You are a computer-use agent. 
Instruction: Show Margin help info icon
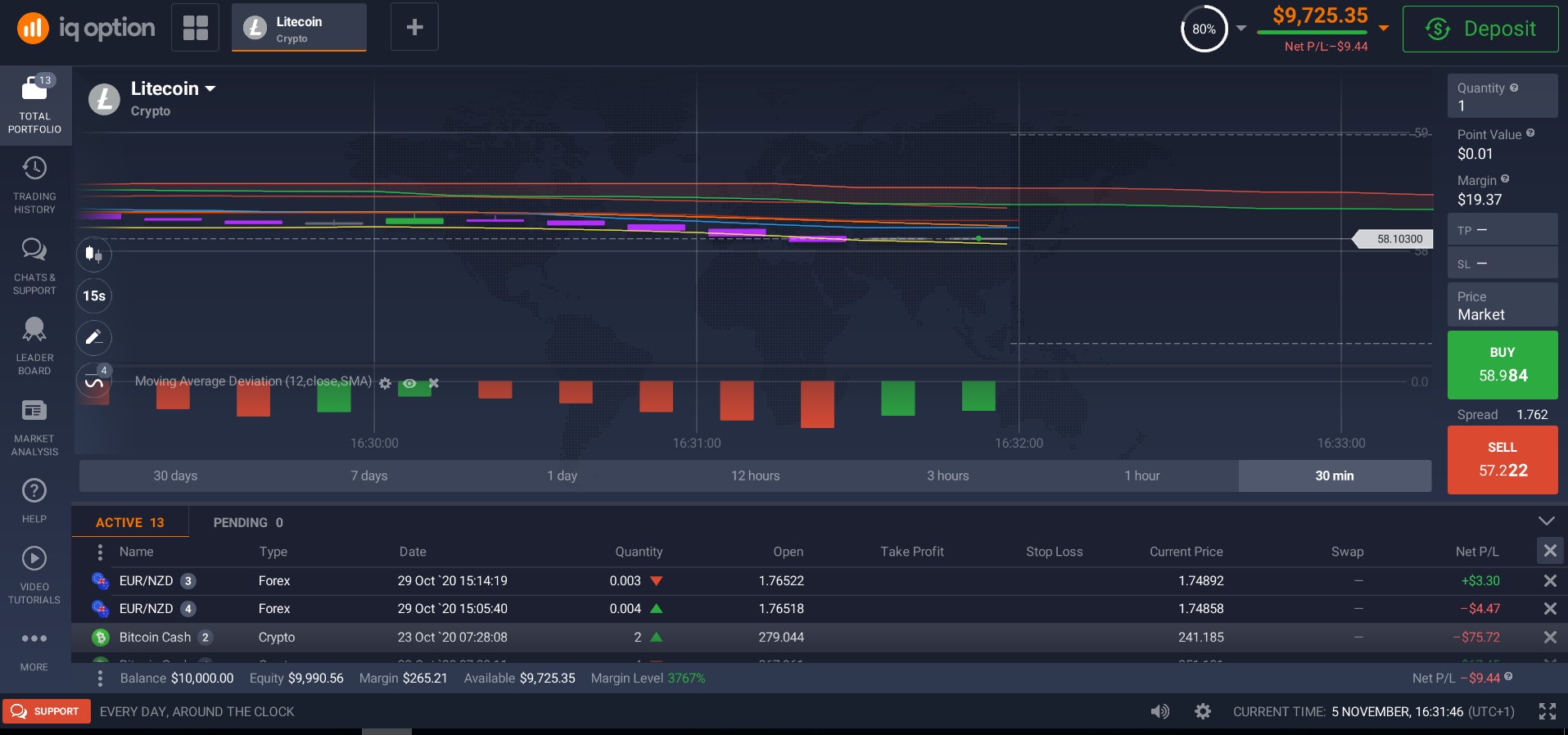point(1505,179)
